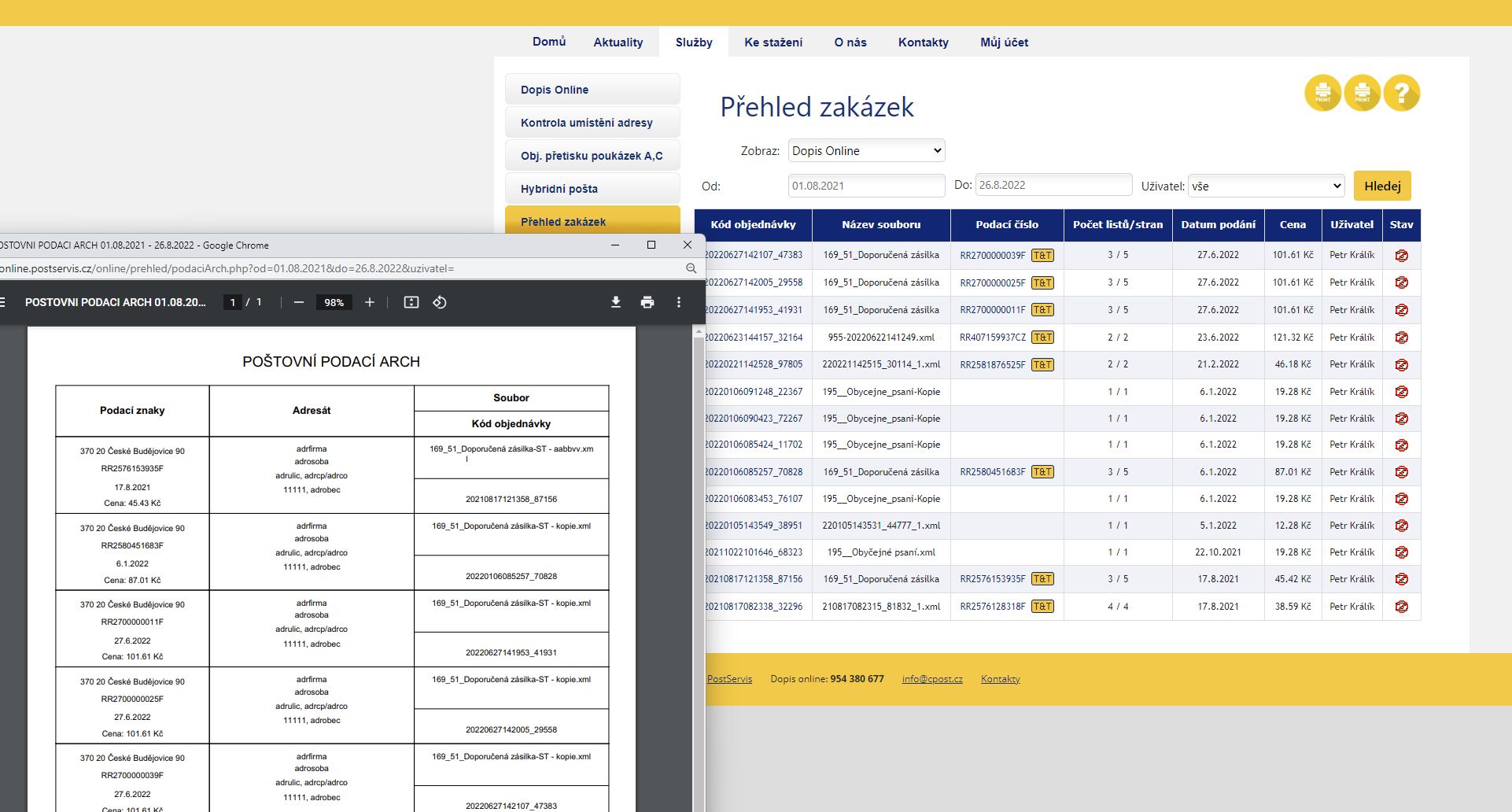Click file name 220105143531_44777_1.xml
This screenshot has height=812, width=1512.
pos(881,526)
